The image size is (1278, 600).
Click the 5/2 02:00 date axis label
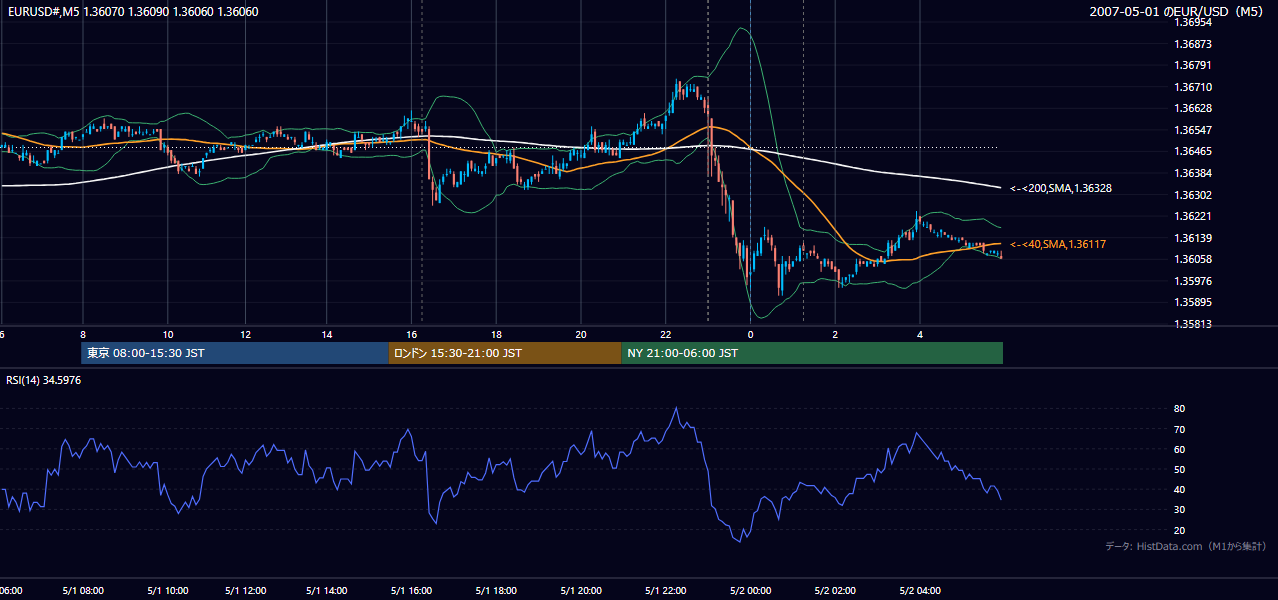pos(834,591)
